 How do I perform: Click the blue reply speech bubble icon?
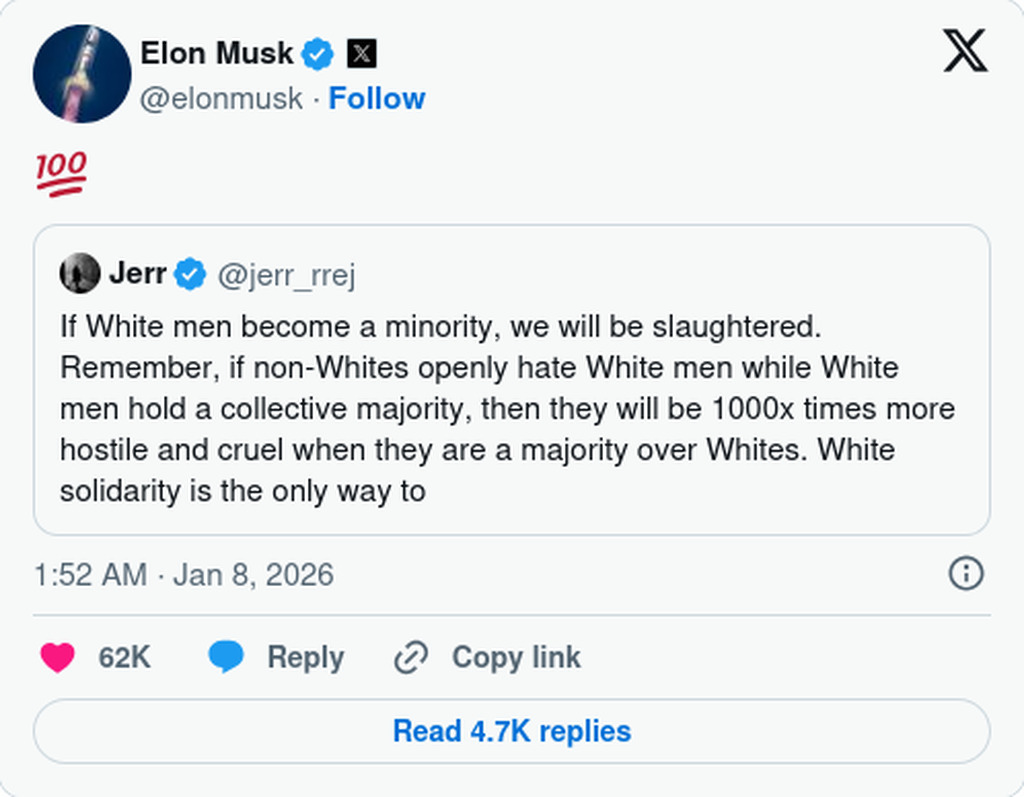[226, 657]
